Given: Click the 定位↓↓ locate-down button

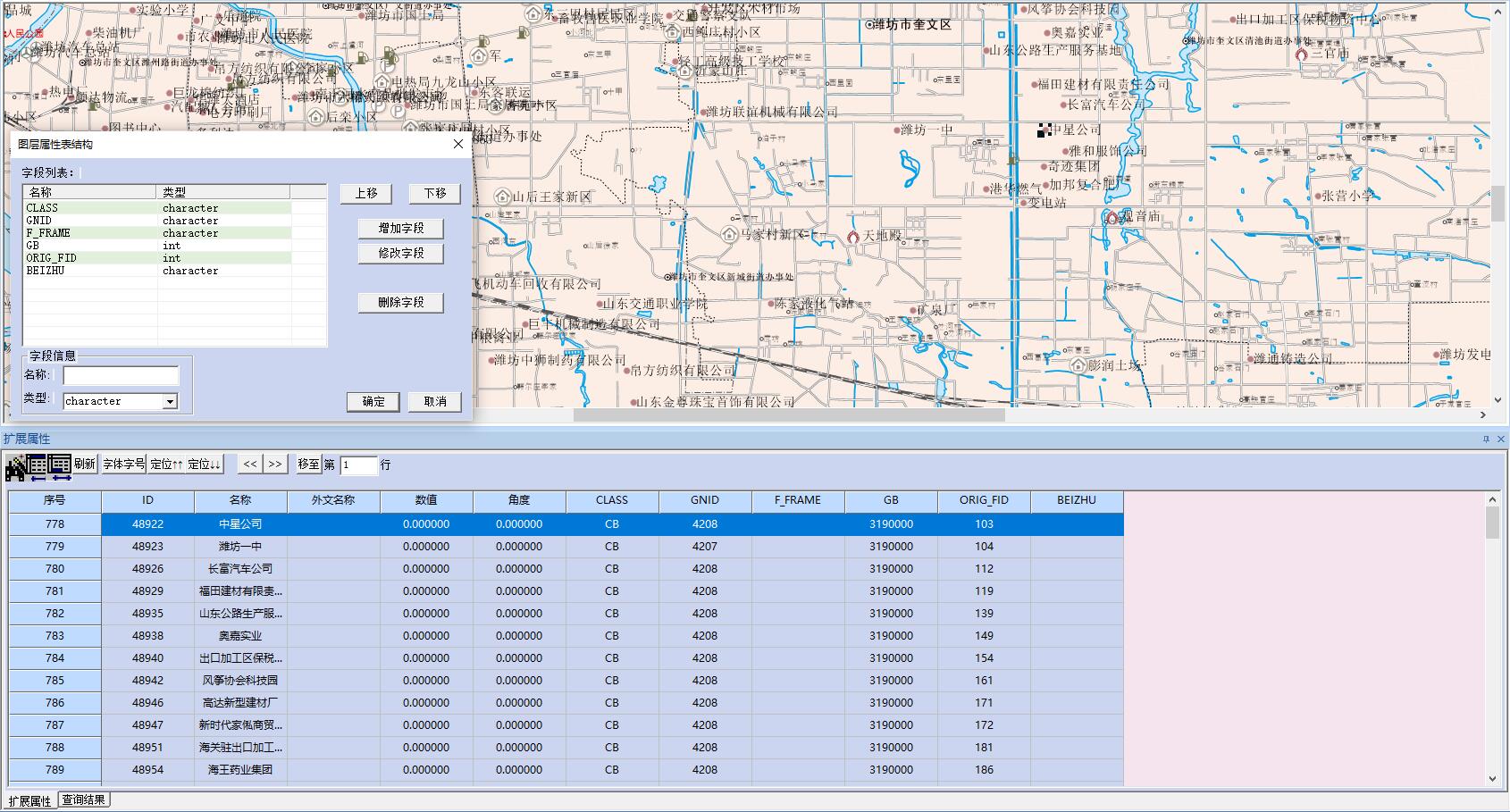Looking at the screenshot, I should (x=204, y=465).
